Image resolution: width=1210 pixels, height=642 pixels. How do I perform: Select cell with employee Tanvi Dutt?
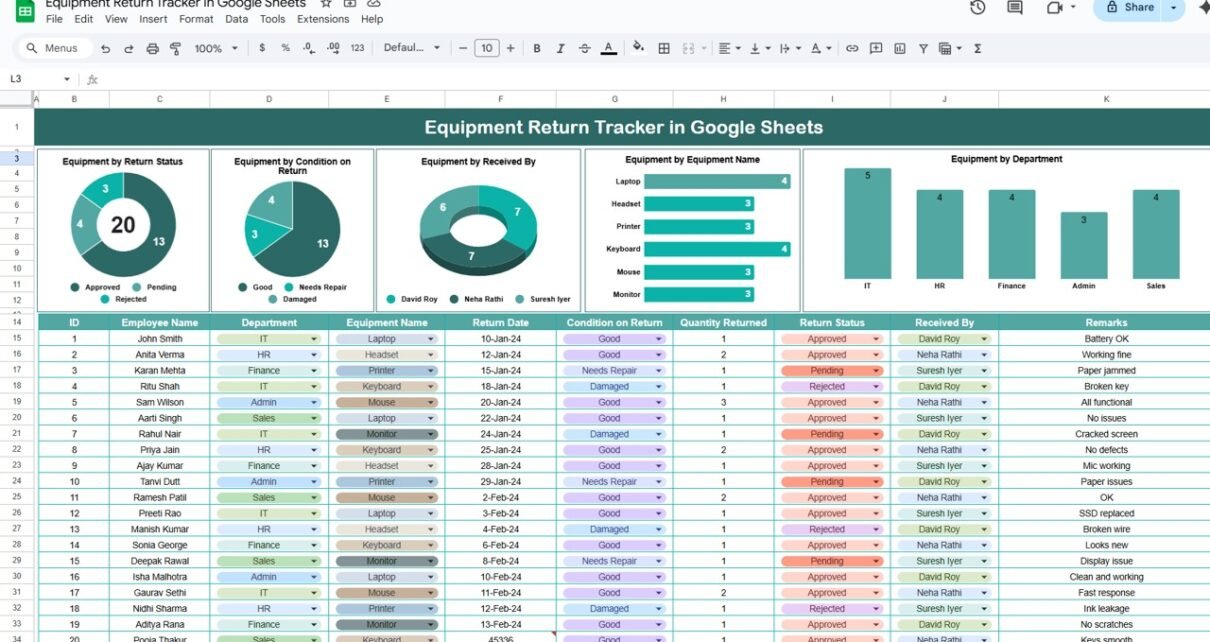(x=160, y=482)
